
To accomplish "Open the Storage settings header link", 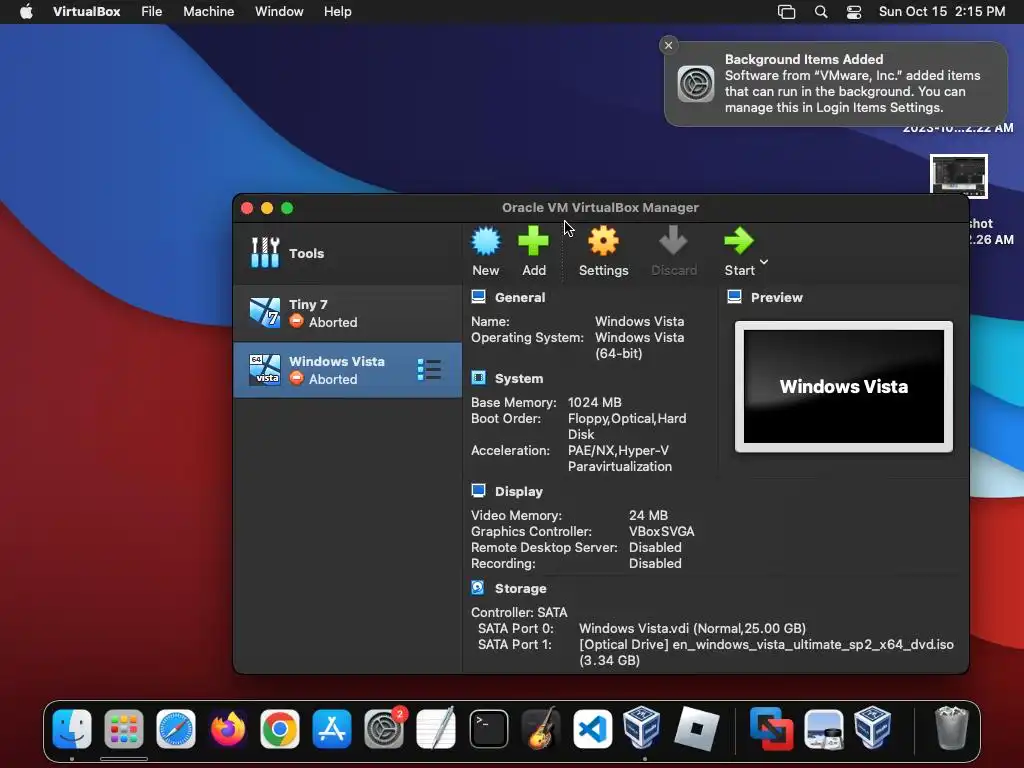I will [520, 589].
